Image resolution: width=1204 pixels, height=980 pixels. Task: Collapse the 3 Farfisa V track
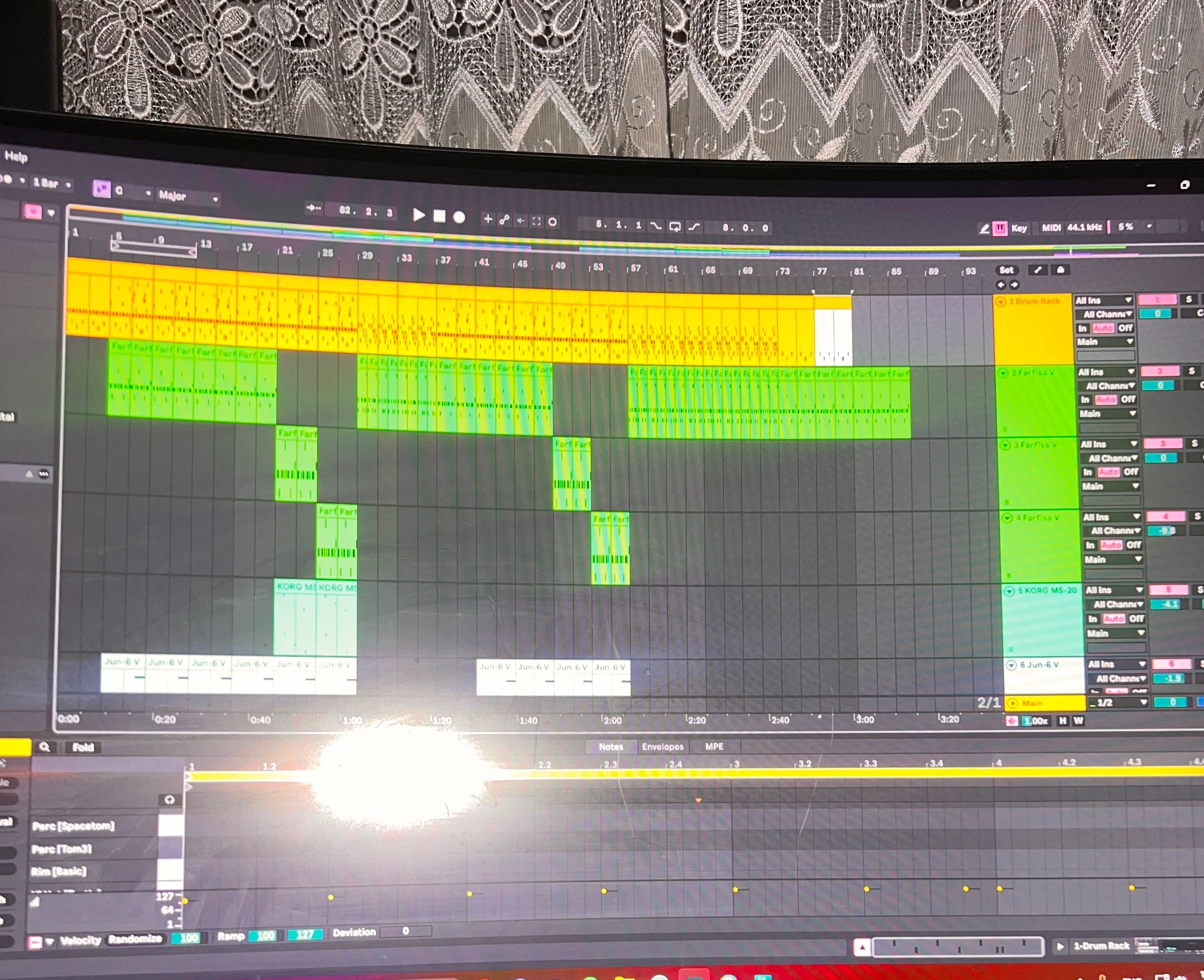point(1005,445)
